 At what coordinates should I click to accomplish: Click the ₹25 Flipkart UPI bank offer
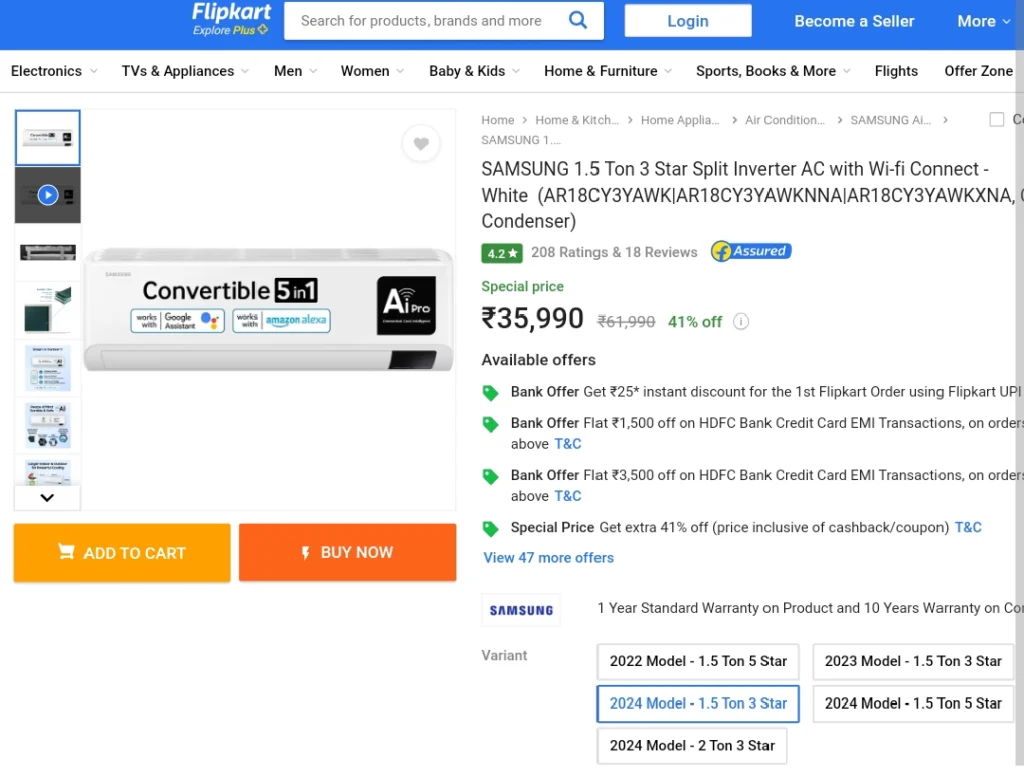pos(765,392)
